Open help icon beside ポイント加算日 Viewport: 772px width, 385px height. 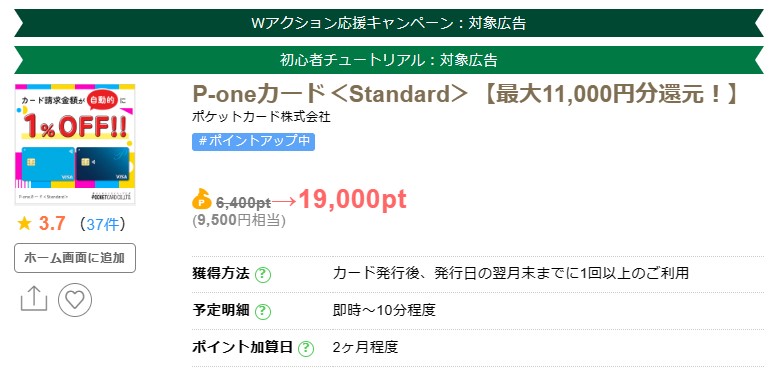306,348
